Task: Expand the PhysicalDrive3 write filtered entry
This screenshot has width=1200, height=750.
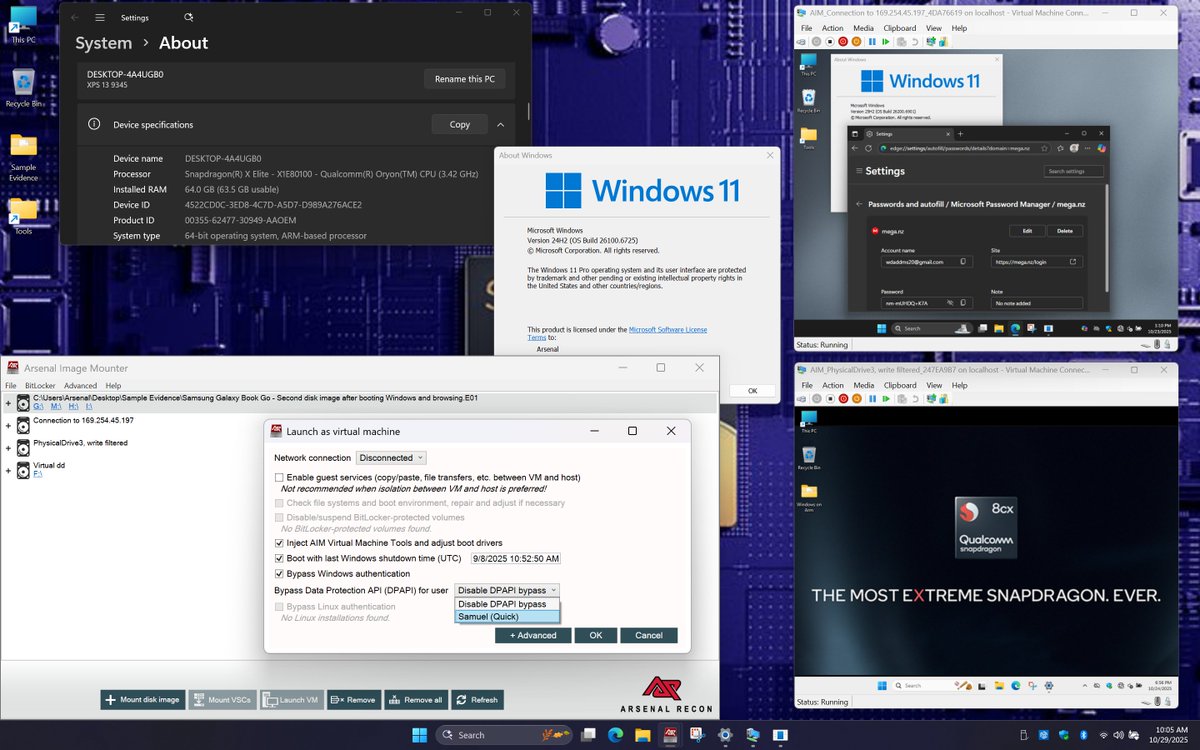Action: (8, 447)
